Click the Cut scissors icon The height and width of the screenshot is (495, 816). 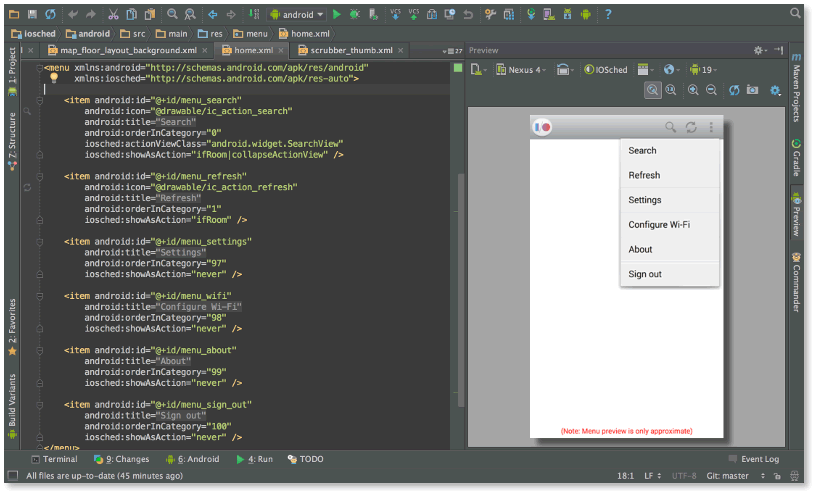click(113, 15)
